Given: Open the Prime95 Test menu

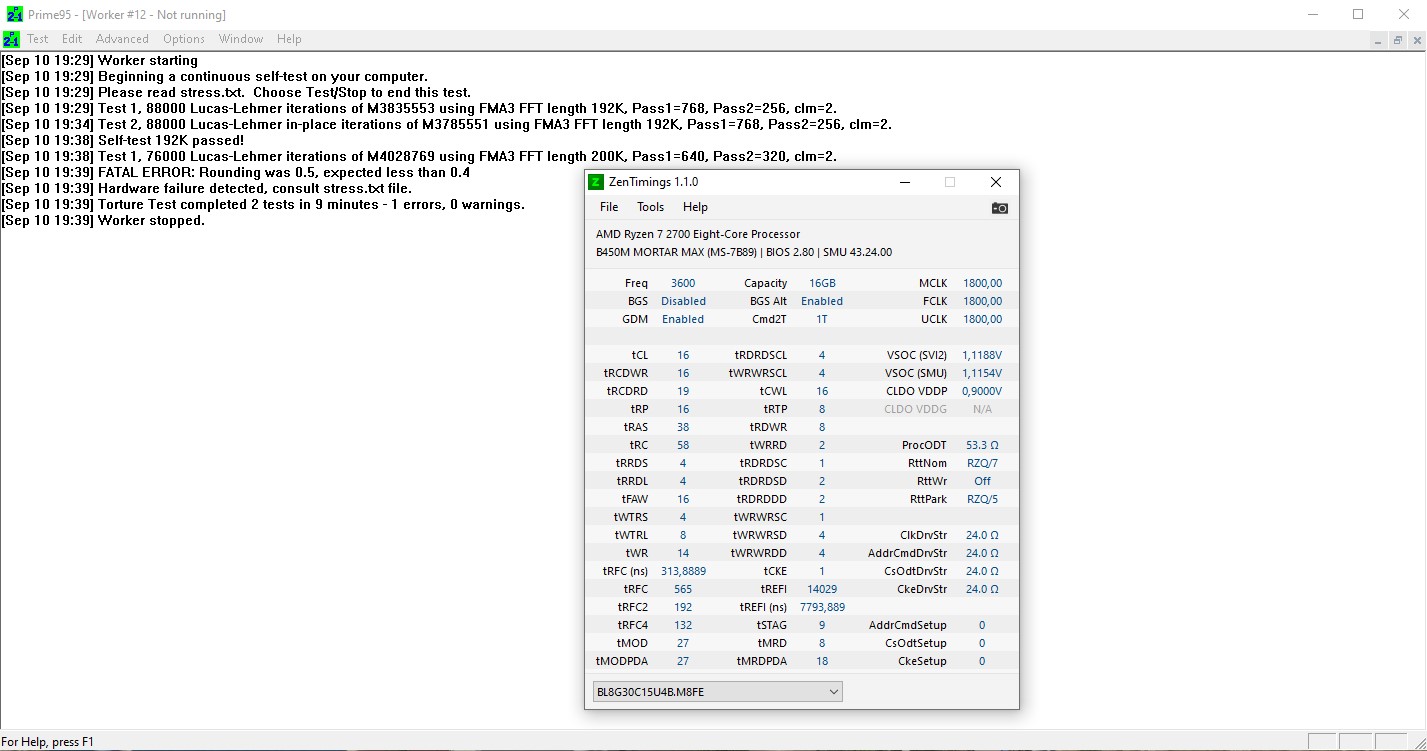Looking at the screenshot, I should 38,39.
